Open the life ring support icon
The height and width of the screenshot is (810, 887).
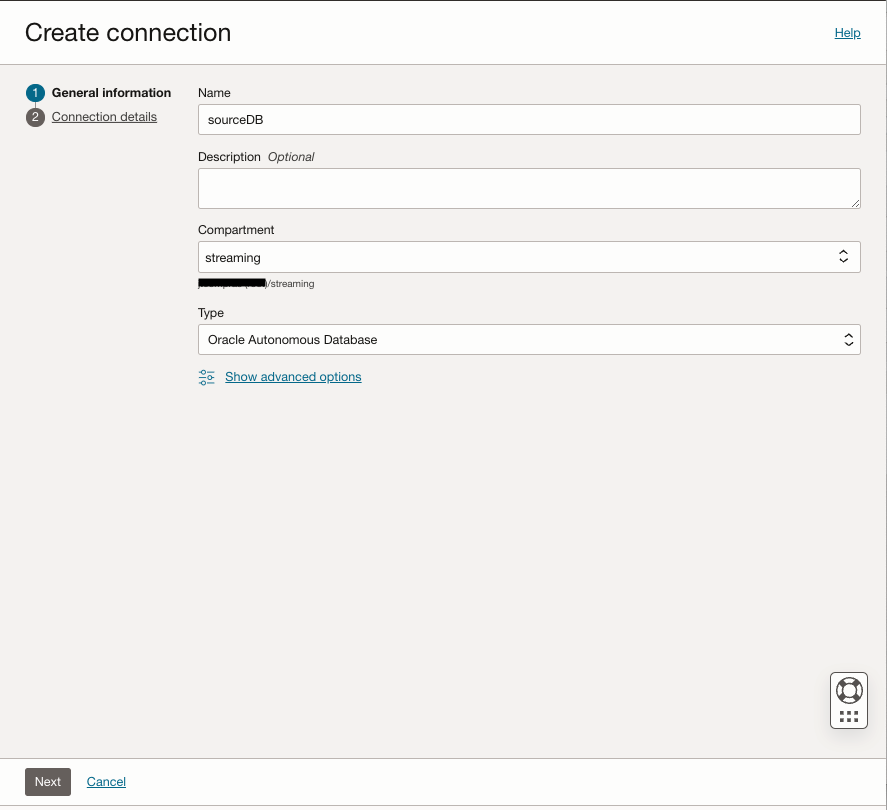(849, 690)
